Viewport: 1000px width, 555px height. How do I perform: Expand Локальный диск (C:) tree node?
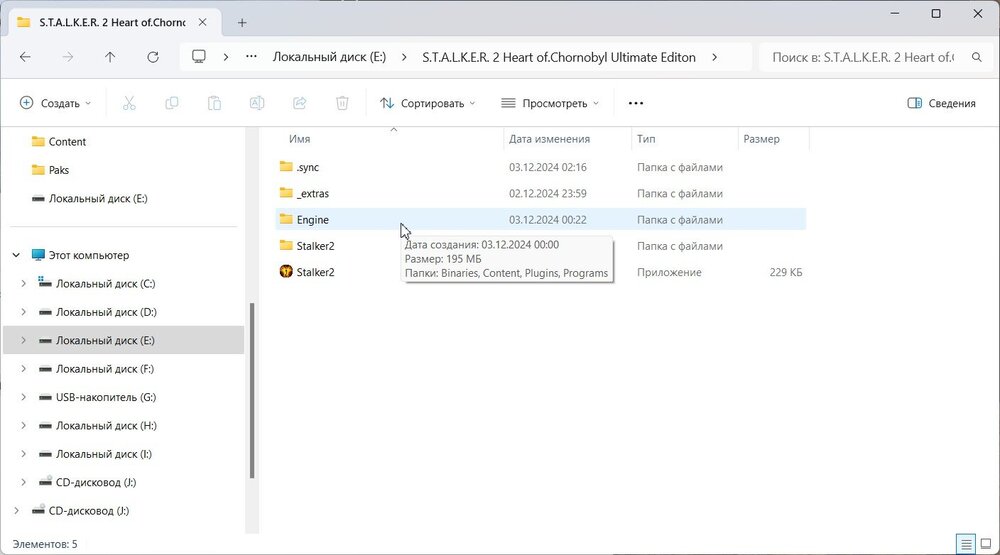[x=24, y=284]
